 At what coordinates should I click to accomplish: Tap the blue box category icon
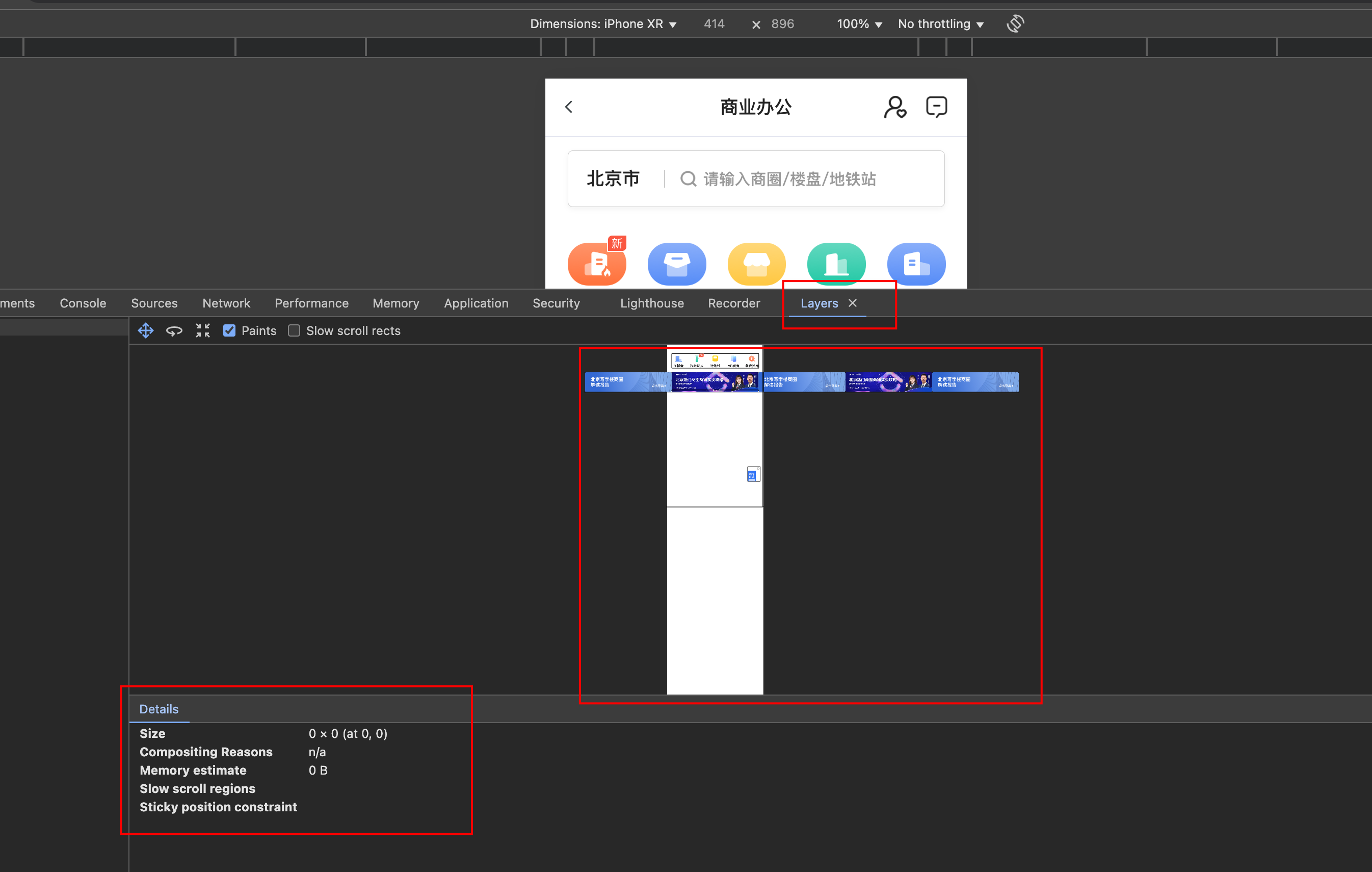(x=677, y=264)
